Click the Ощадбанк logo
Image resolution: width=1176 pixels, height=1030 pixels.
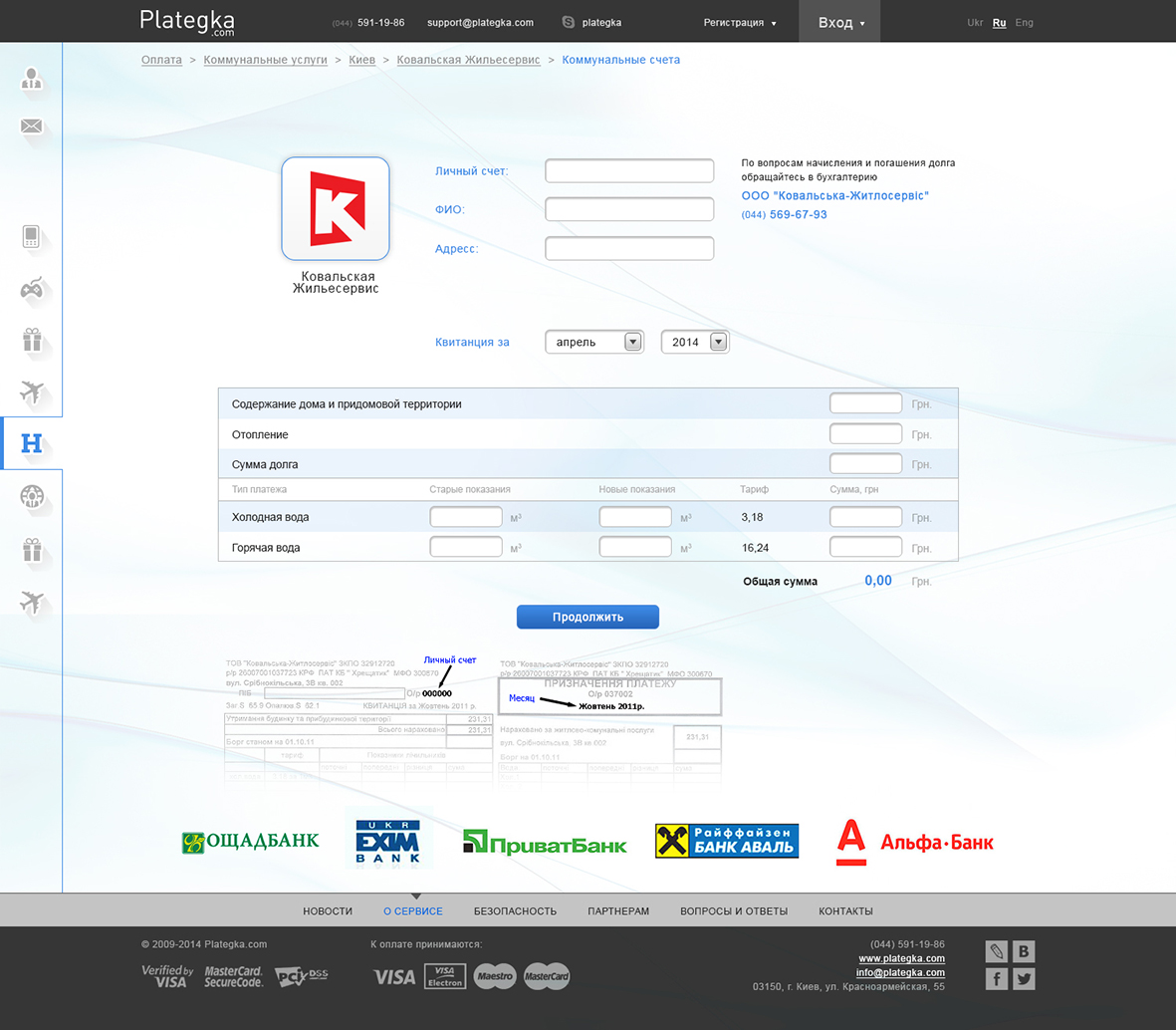pos(251,841)
